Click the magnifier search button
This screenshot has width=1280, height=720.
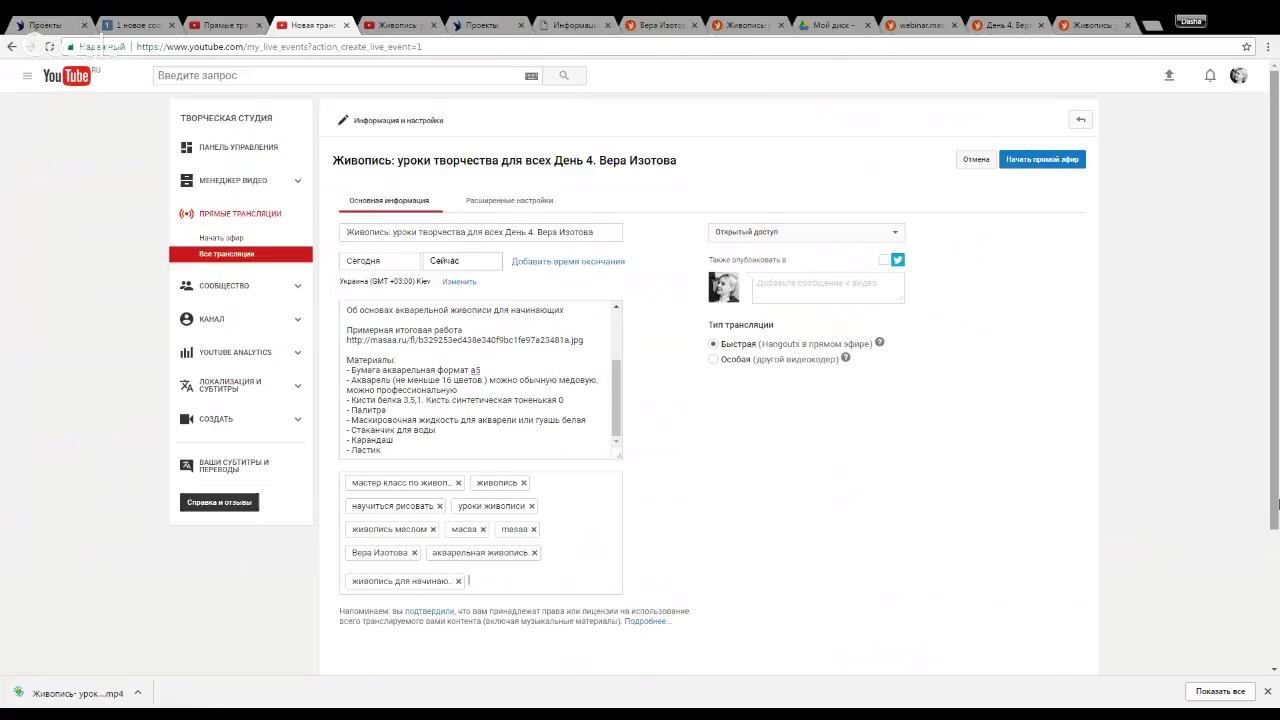[x=564, y=76]
